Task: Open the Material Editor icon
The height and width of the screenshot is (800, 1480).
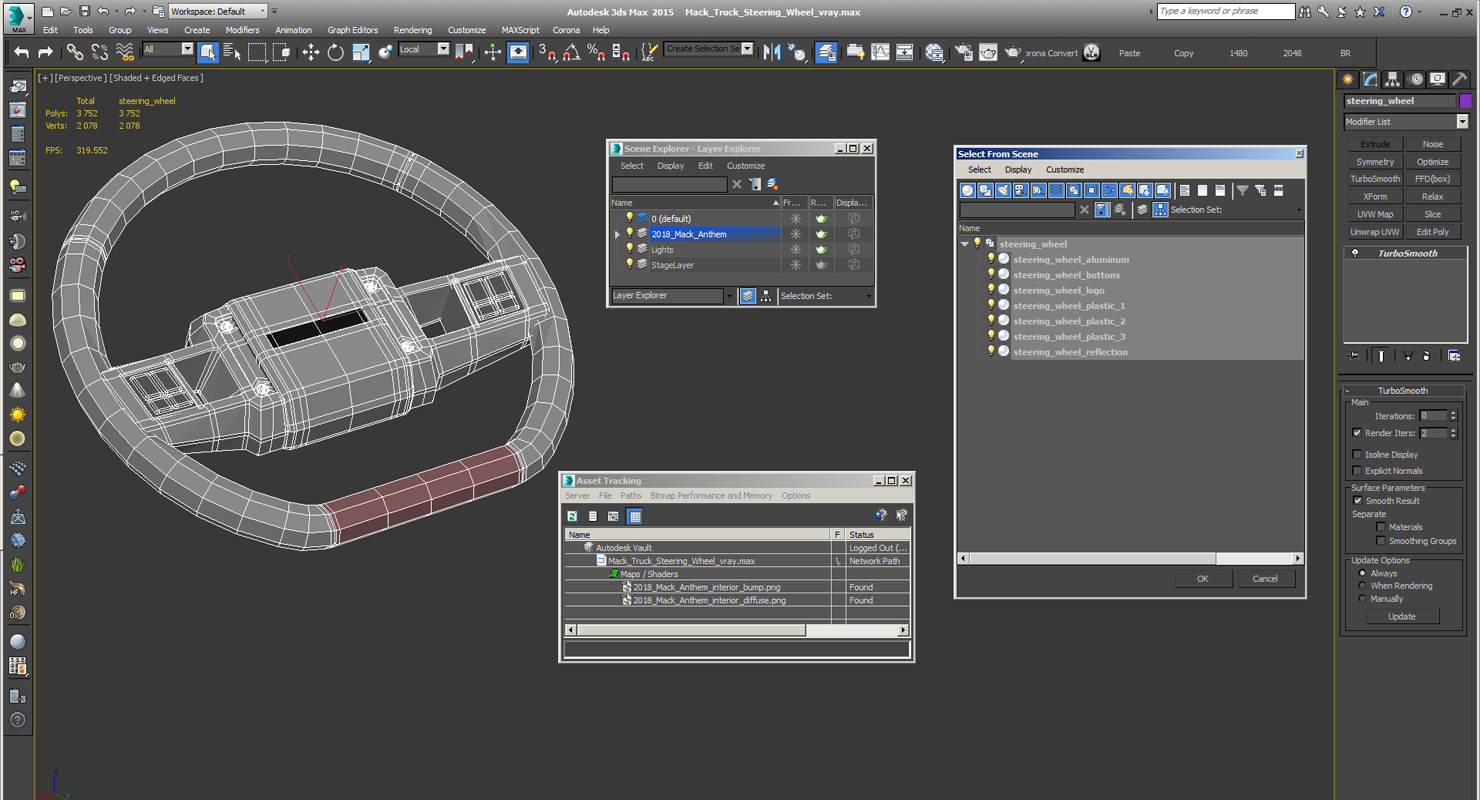Action: (x=934, y=52)
